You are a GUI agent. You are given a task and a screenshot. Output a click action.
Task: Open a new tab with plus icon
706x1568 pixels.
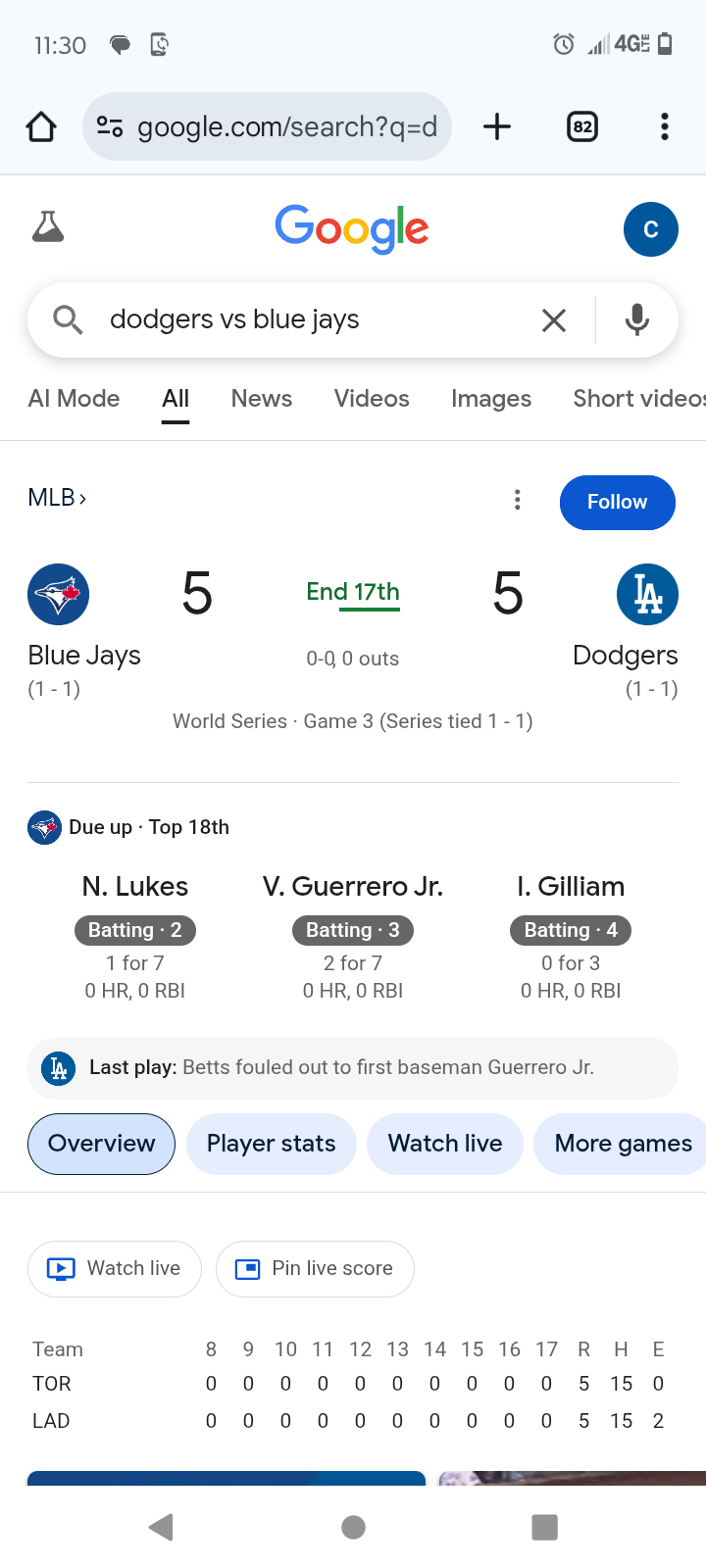pos(497,126)
